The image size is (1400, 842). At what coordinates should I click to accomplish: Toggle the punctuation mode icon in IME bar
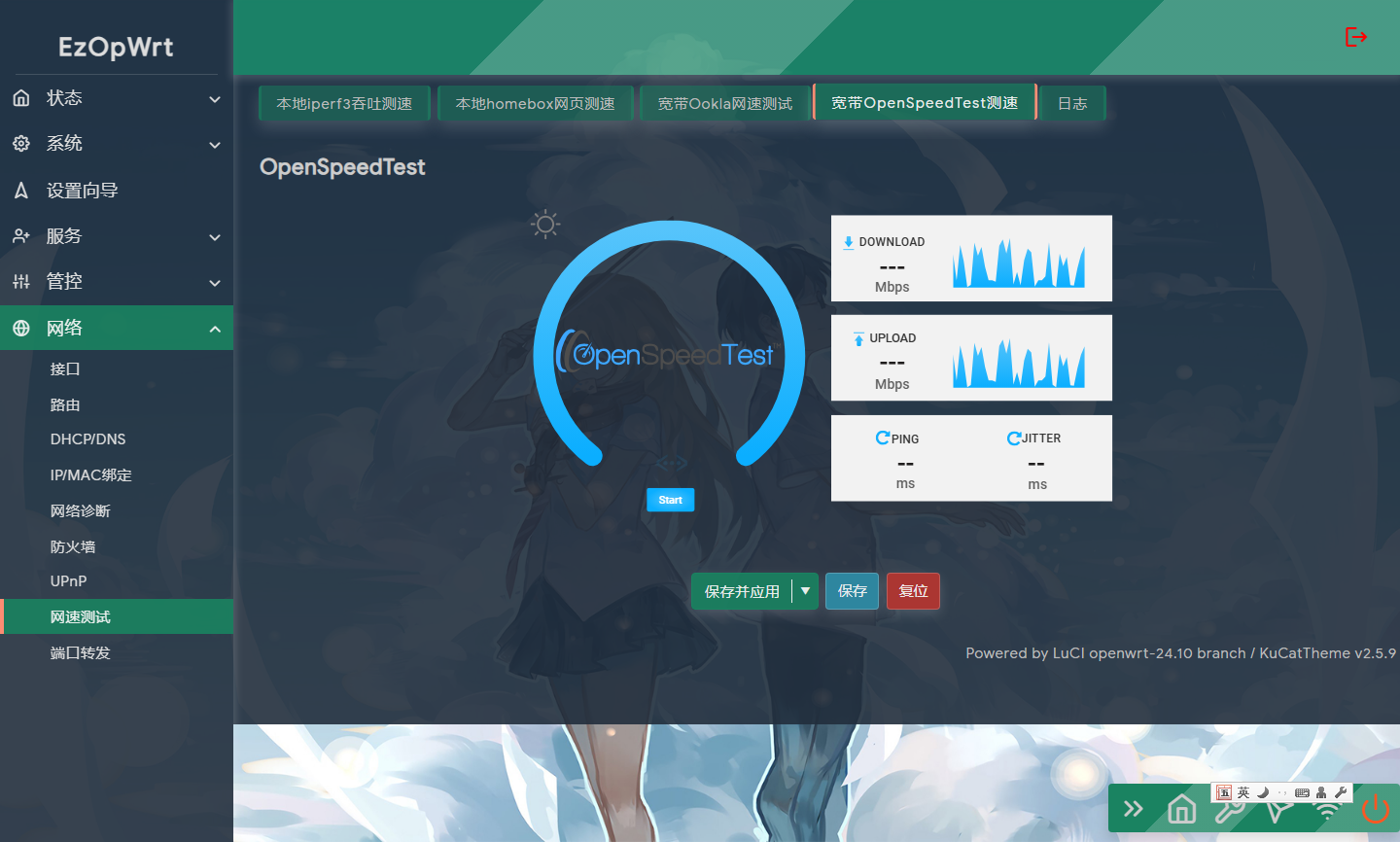pos(1282,792)
